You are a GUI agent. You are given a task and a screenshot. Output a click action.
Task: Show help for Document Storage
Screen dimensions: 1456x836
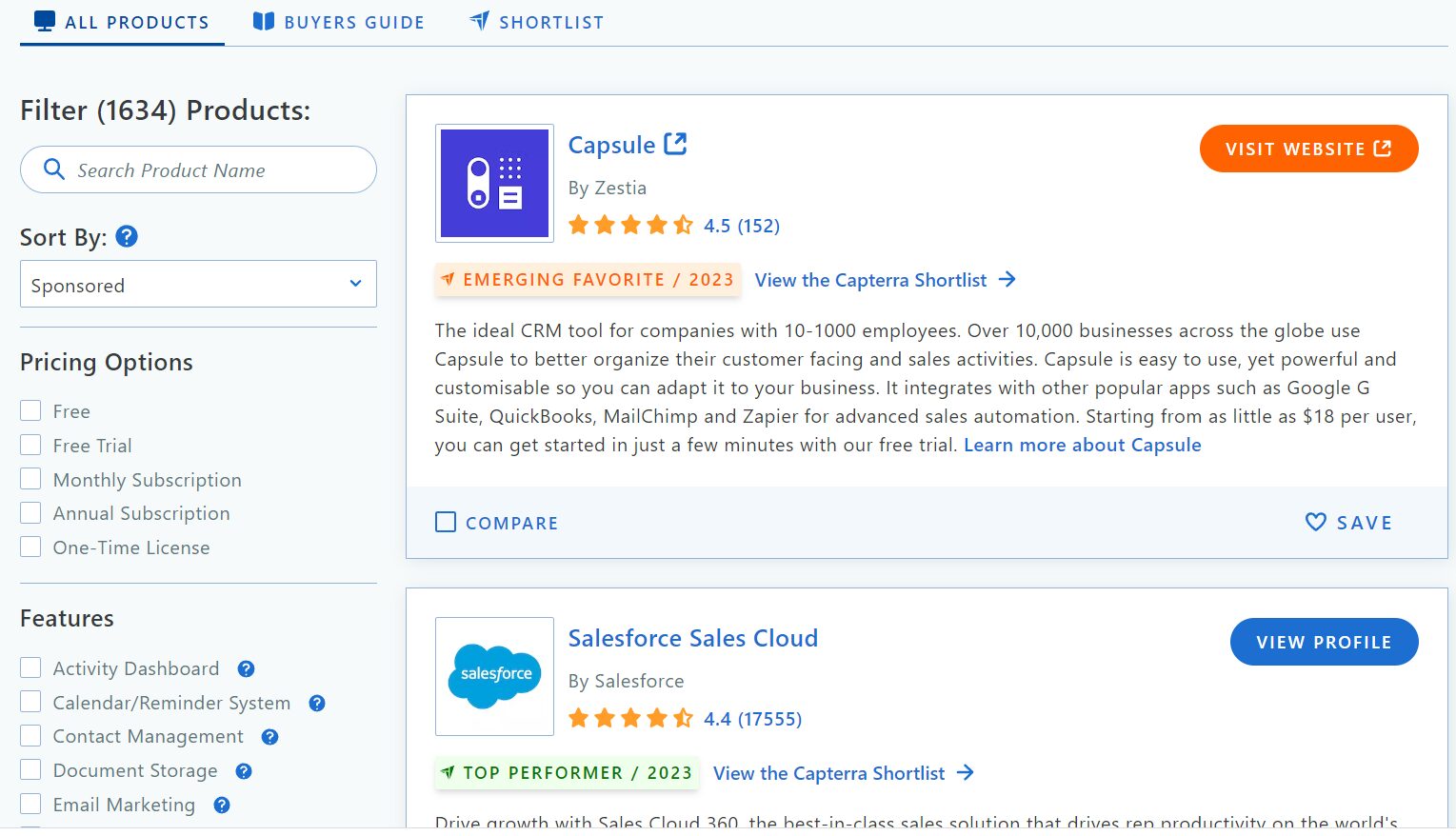point(244,770)
